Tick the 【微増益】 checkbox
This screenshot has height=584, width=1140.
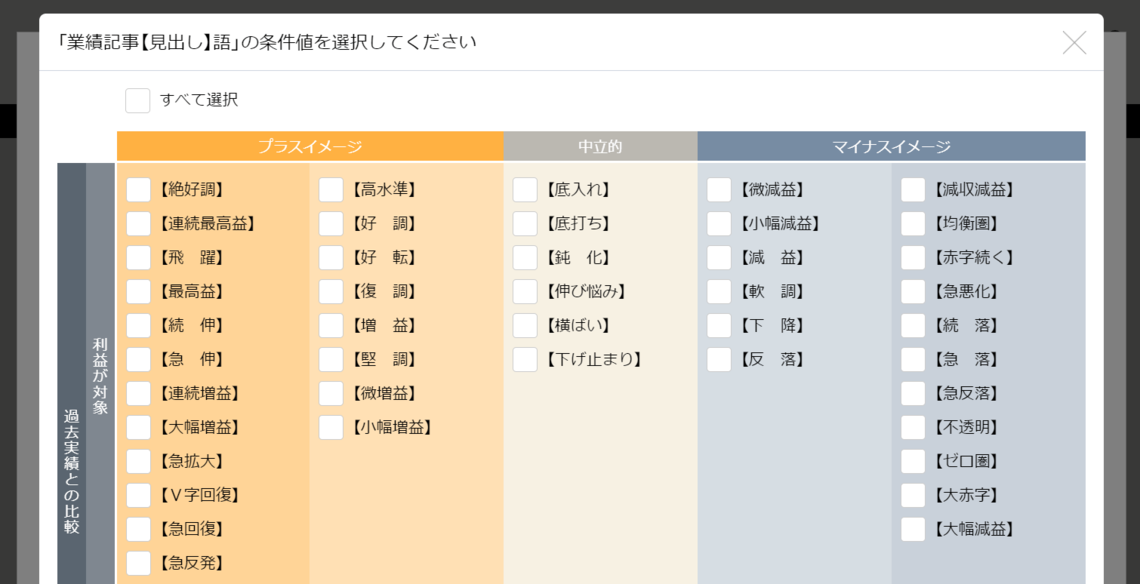coord(331,393)
